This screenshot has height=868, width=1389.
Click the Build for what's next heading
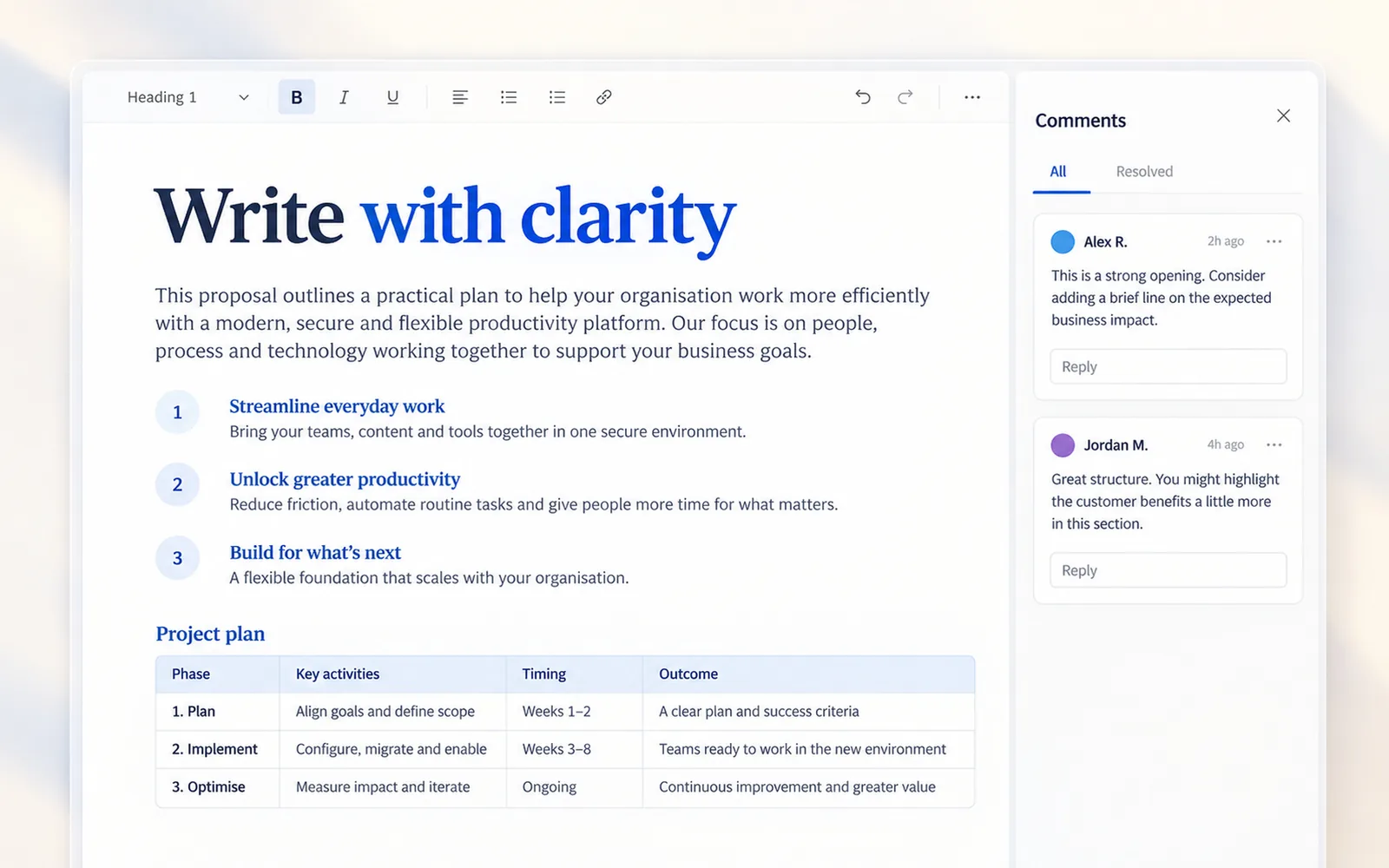click(x=315, y=553)
